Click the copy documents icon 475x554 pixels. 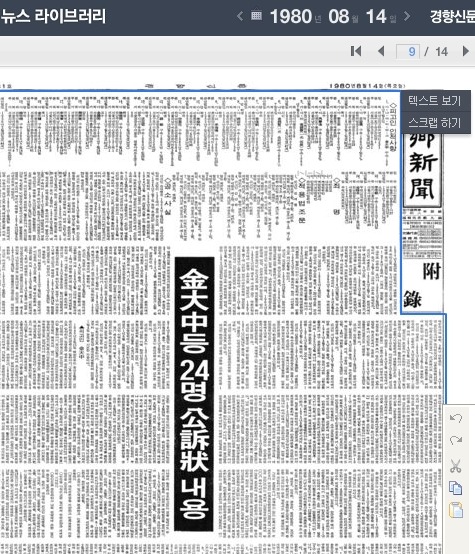coord(456,488)
